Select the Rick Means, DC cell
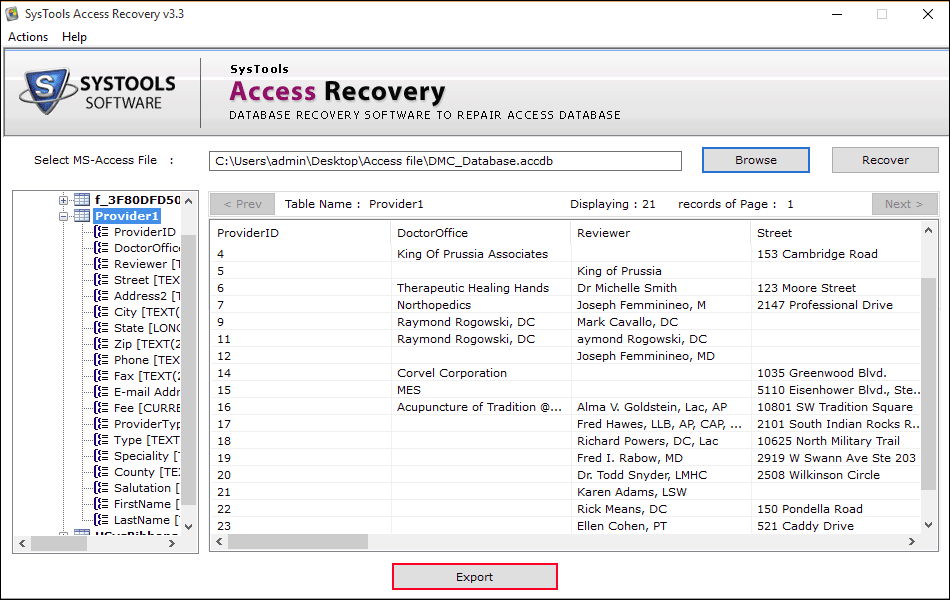The image size is (950, 600). coord(660,508)
